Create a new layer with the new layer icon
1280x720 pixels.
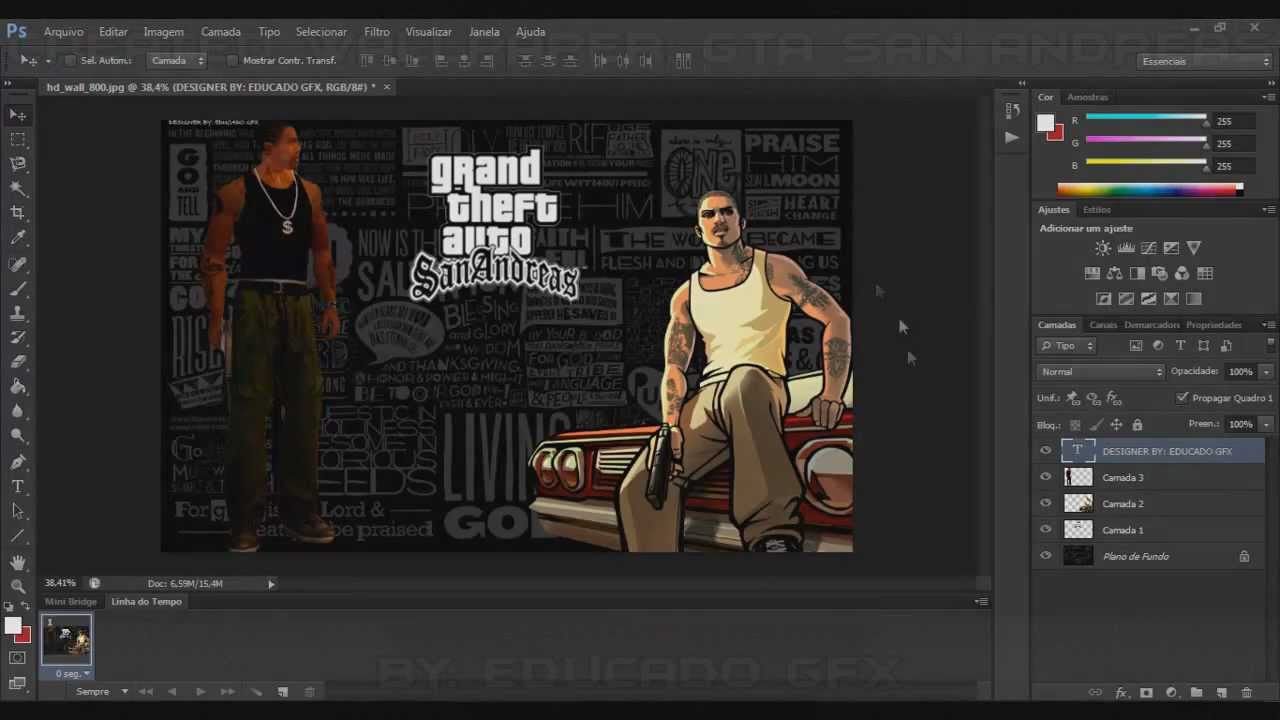pyautogui.click(x=1221, y=692)
